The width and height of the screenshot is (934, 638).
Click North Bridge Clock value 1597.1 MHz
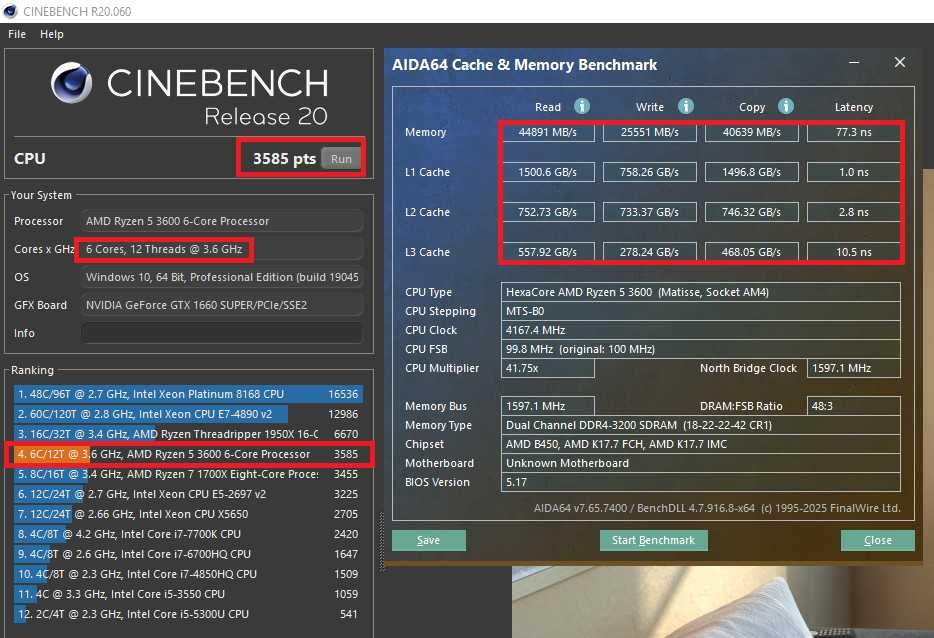tap(854, 368)
